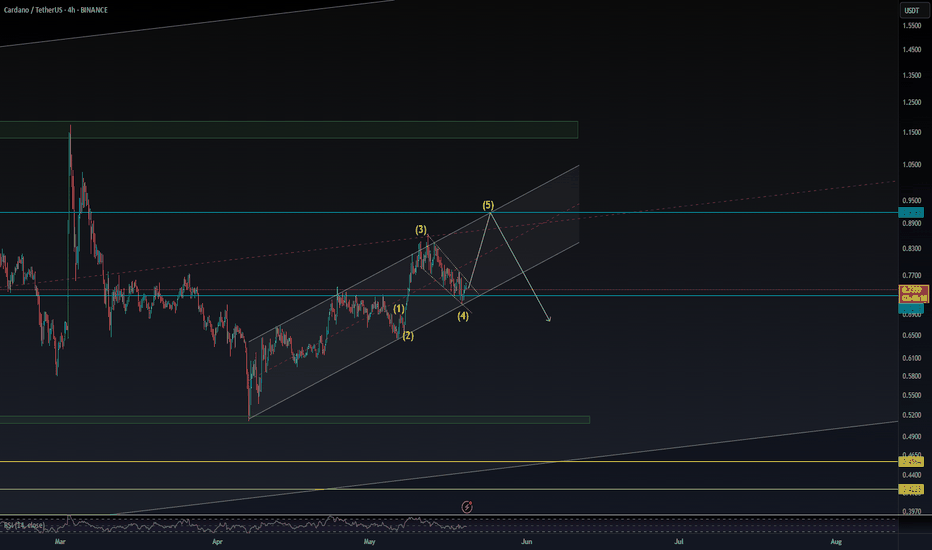Viewport: 932px width, 550px height.
Task: Click the 0.8300 price axis value
Action: (x=912, y=249)
